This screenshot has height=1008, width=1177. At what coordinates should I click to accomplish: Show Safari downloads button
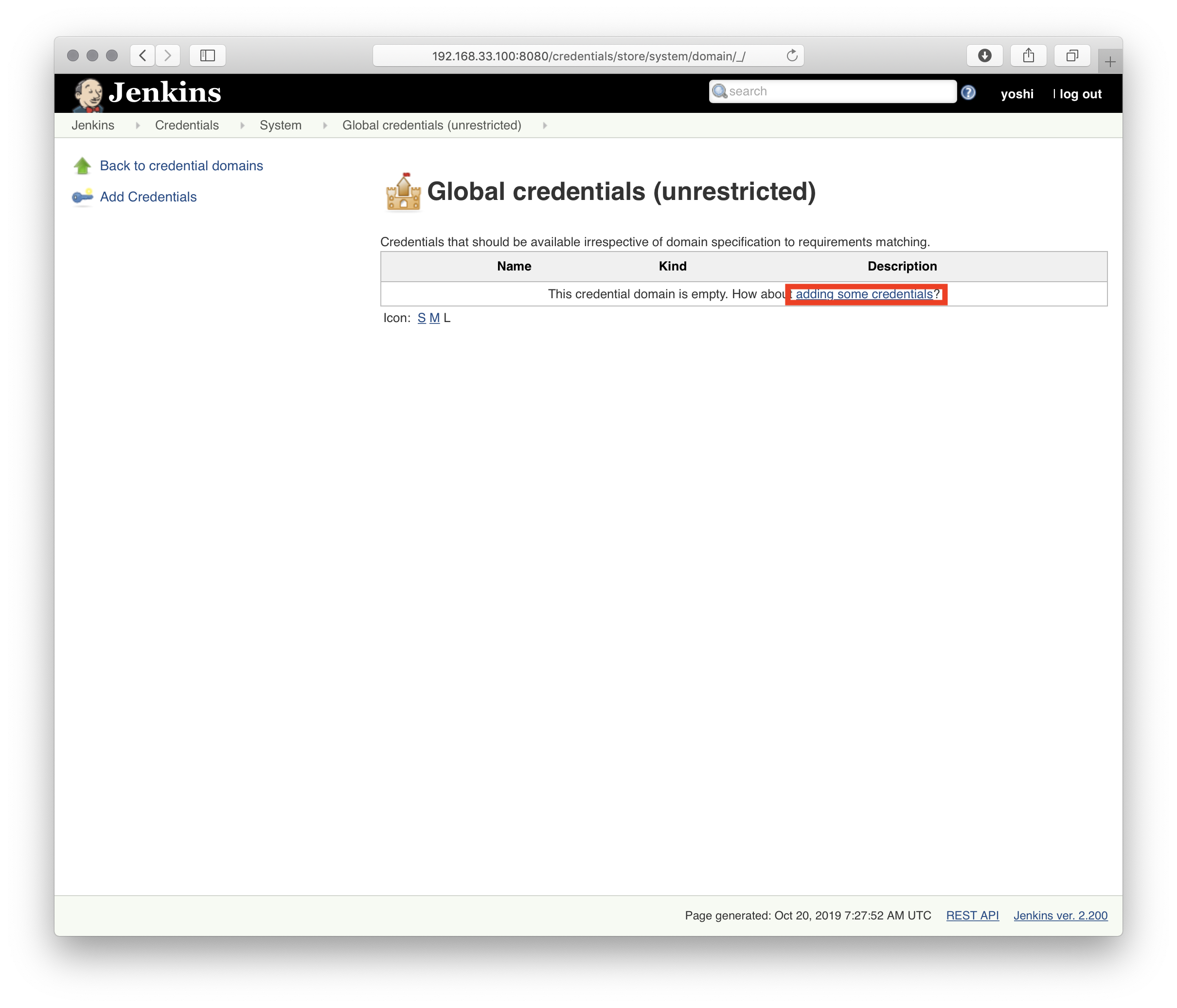[x=984, y=55]
